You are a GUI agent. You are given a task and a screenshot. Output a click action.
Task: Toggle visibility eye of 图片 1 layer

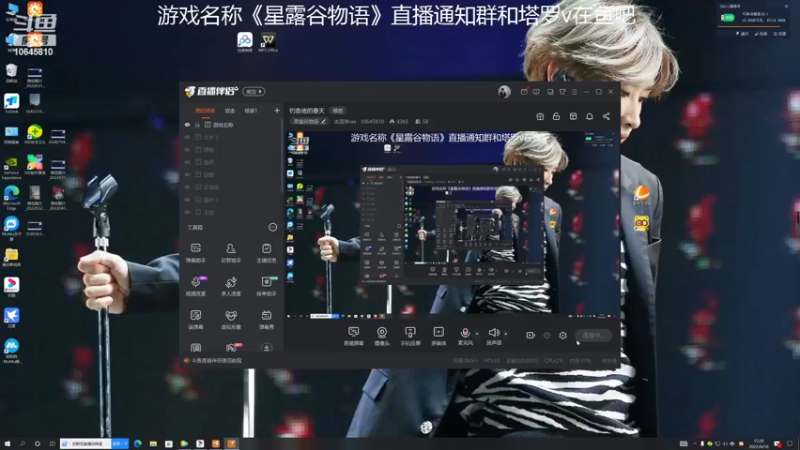click(187, 199)
